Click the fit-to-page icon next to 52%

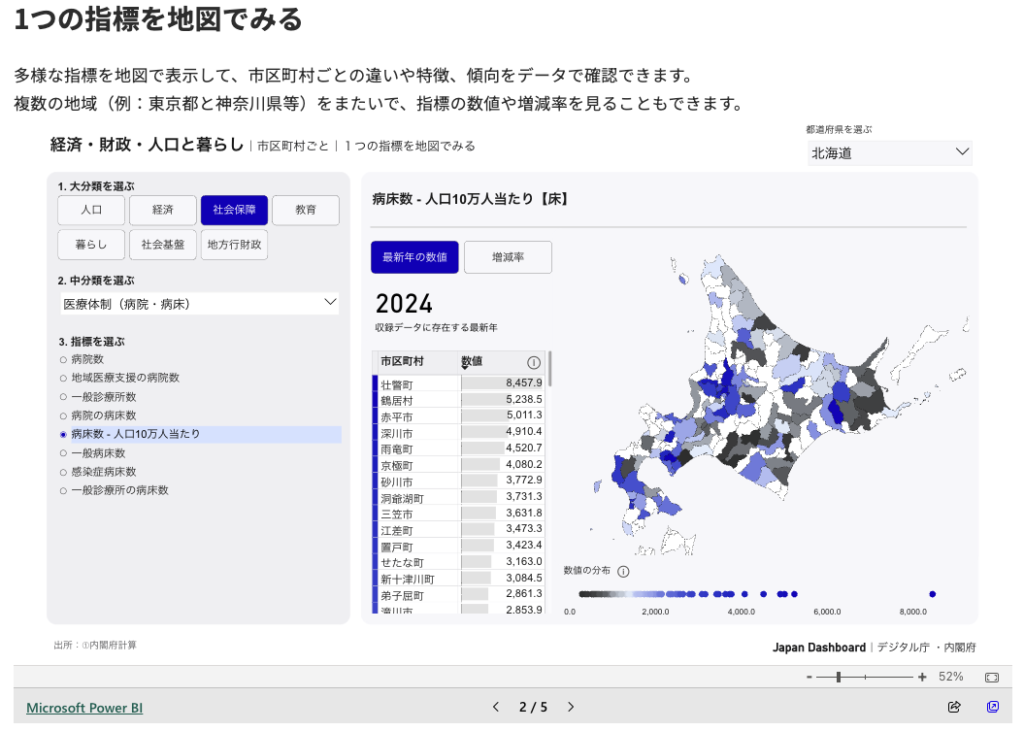pyautogui.click(x=991, y=677)
